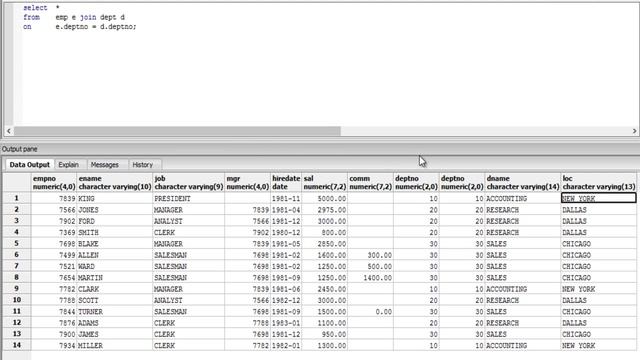The image size is (640, 360).
Task: Click the comm cell '0.00'
Action: 371,311
